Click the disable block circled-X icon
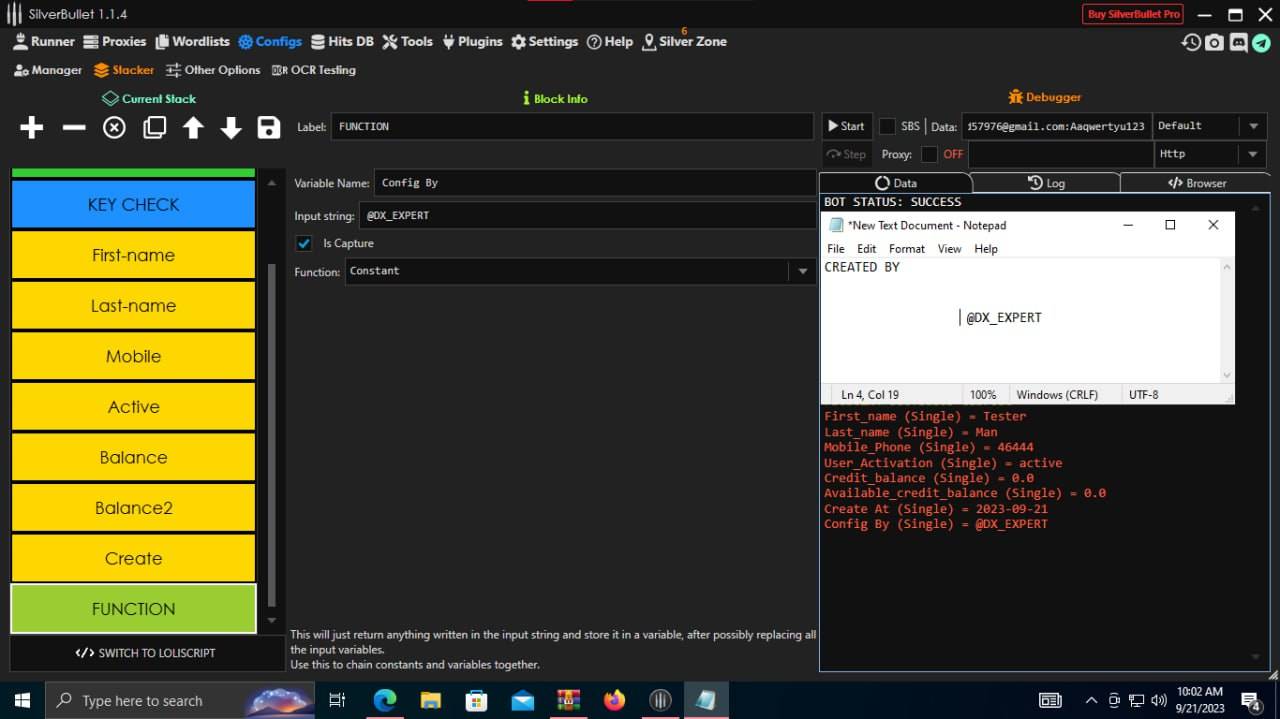Screen dimensions: 1280x719 [114, 127]
